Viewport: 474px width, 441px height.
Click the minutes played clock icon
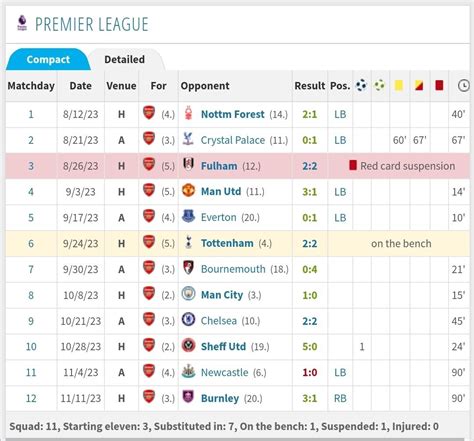[464, 86]
